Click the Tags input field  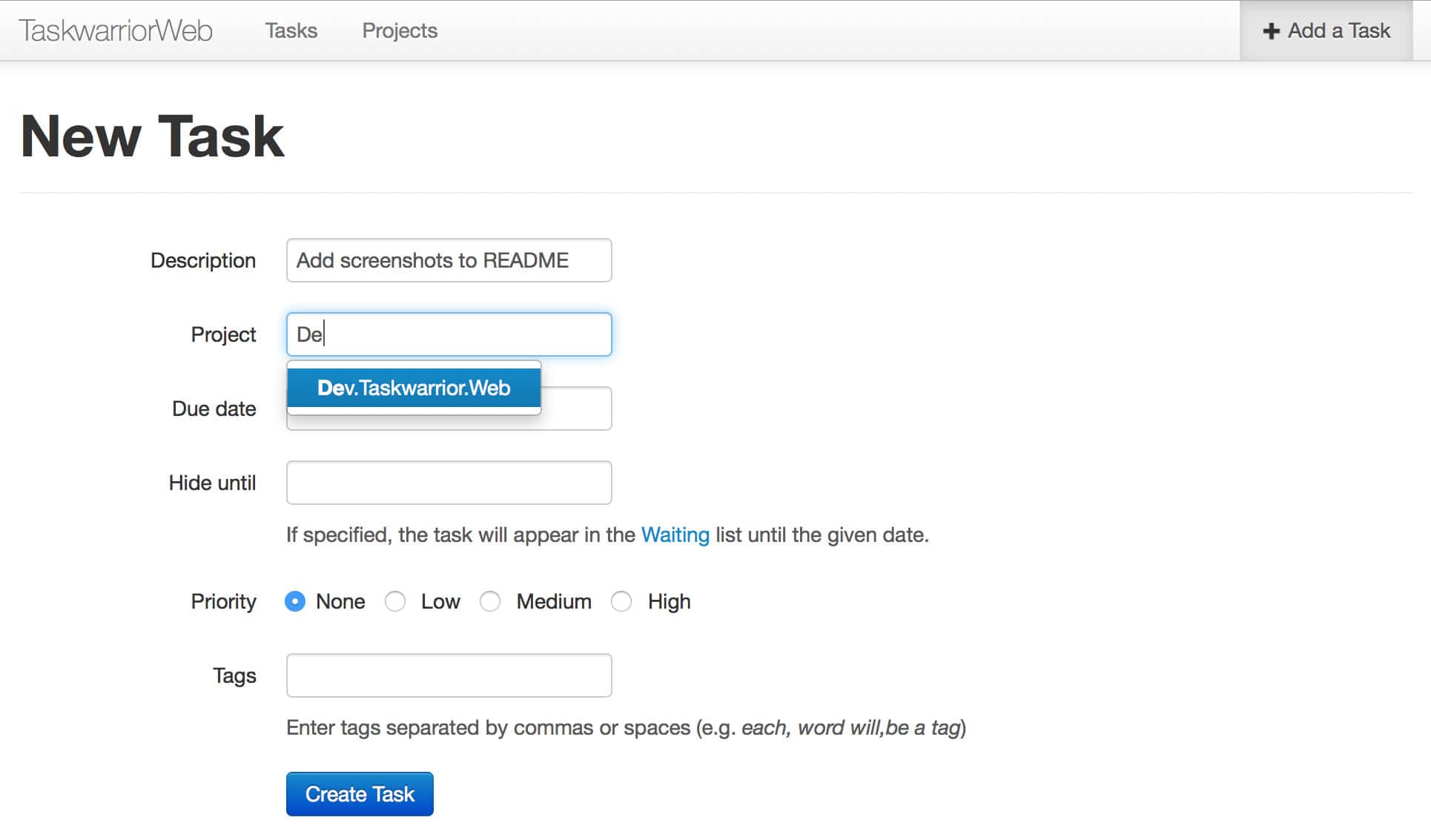coord(449,675)
